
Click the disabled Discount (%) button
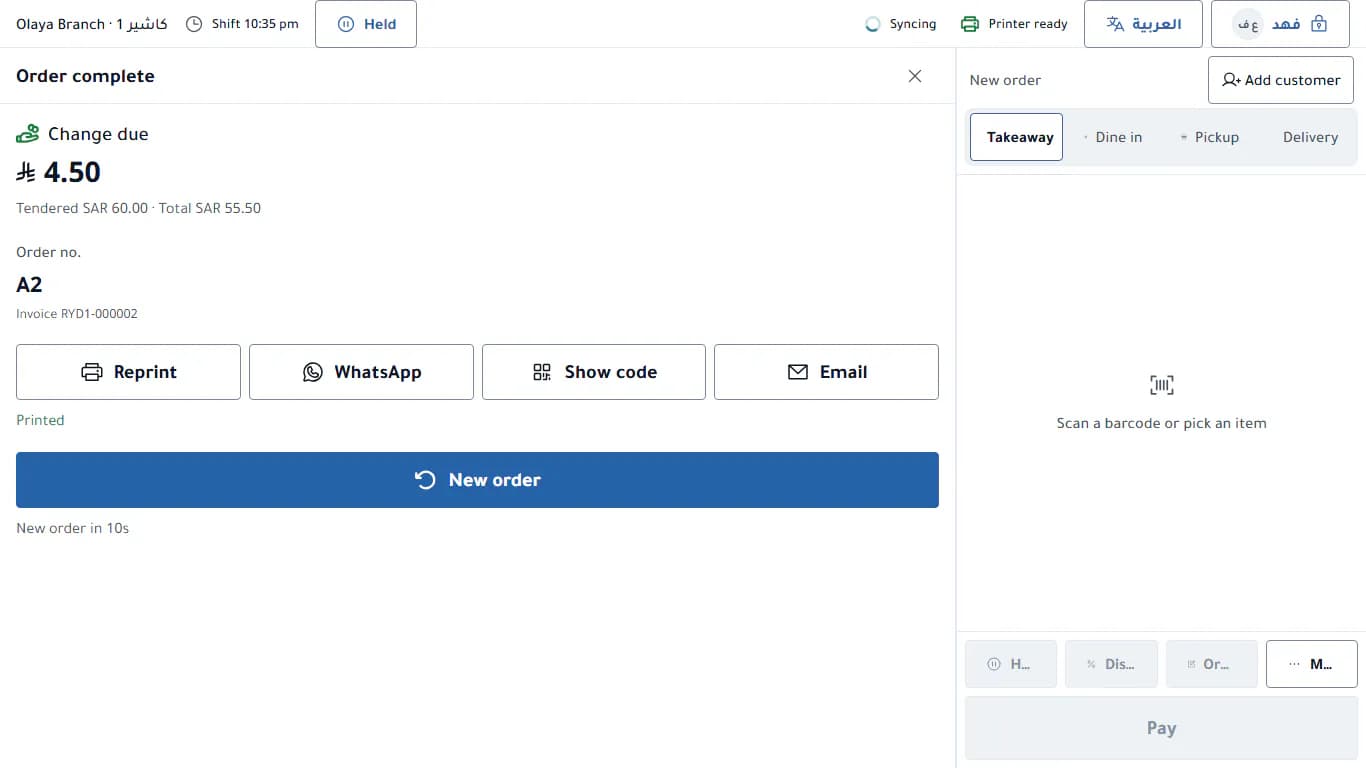coord(1111,664)
